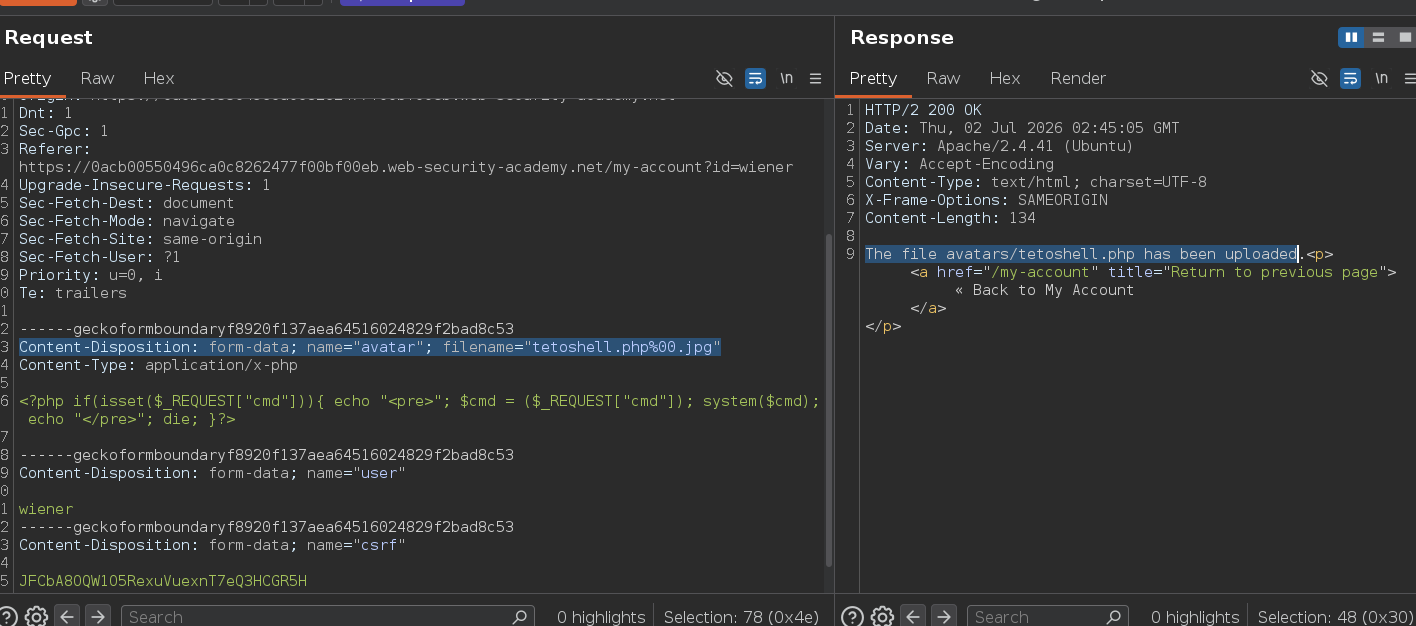Click 'Upgrade-Insecure-Requests: 1' header
This screenshot has width=1416, height=626.
(x=145, y=185)
